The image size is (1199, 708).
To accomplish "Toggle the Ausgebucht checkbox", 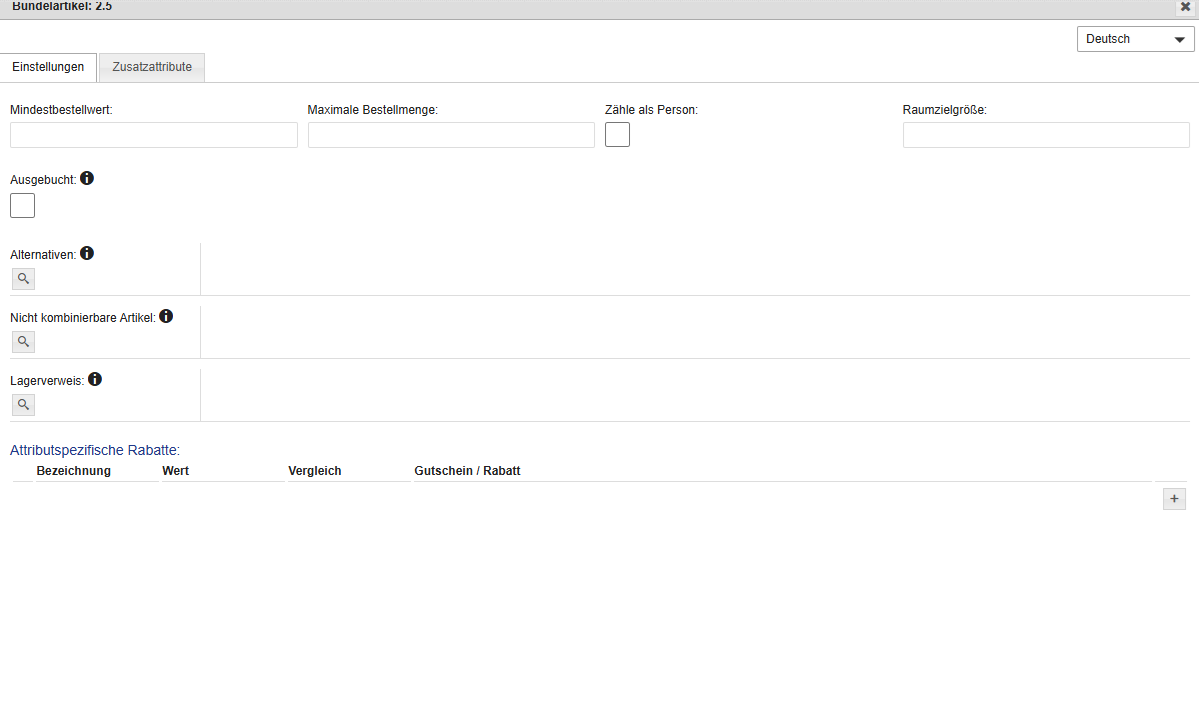I will [22, 206].
